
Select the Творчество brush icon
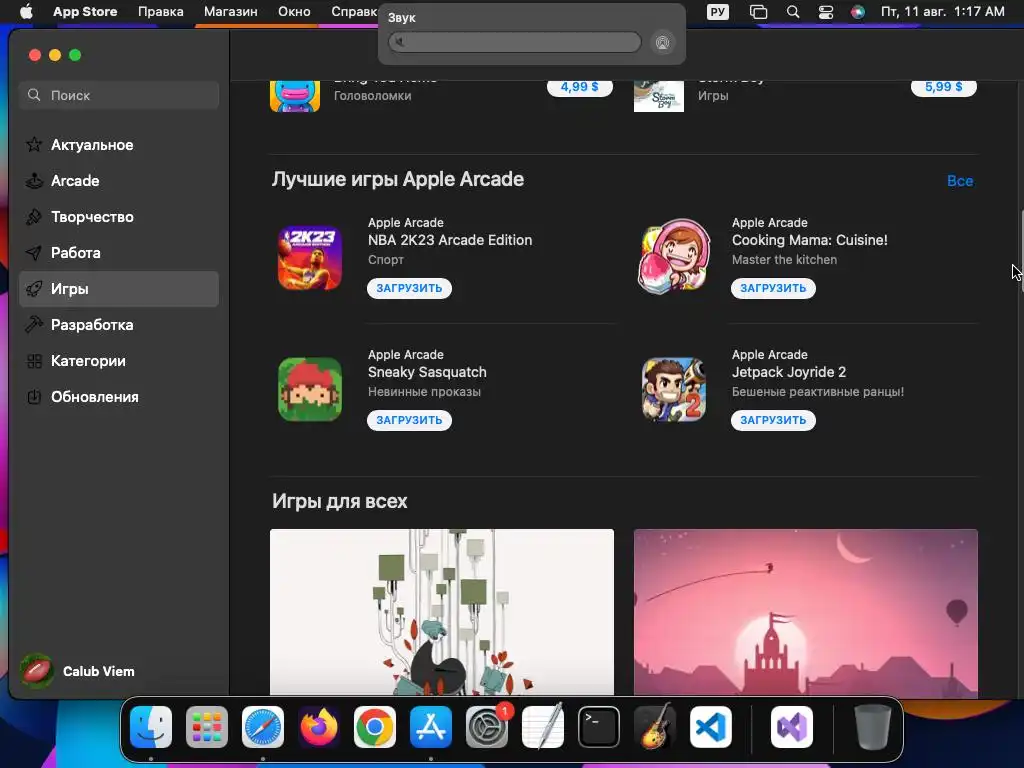click(x=34, y=216)
